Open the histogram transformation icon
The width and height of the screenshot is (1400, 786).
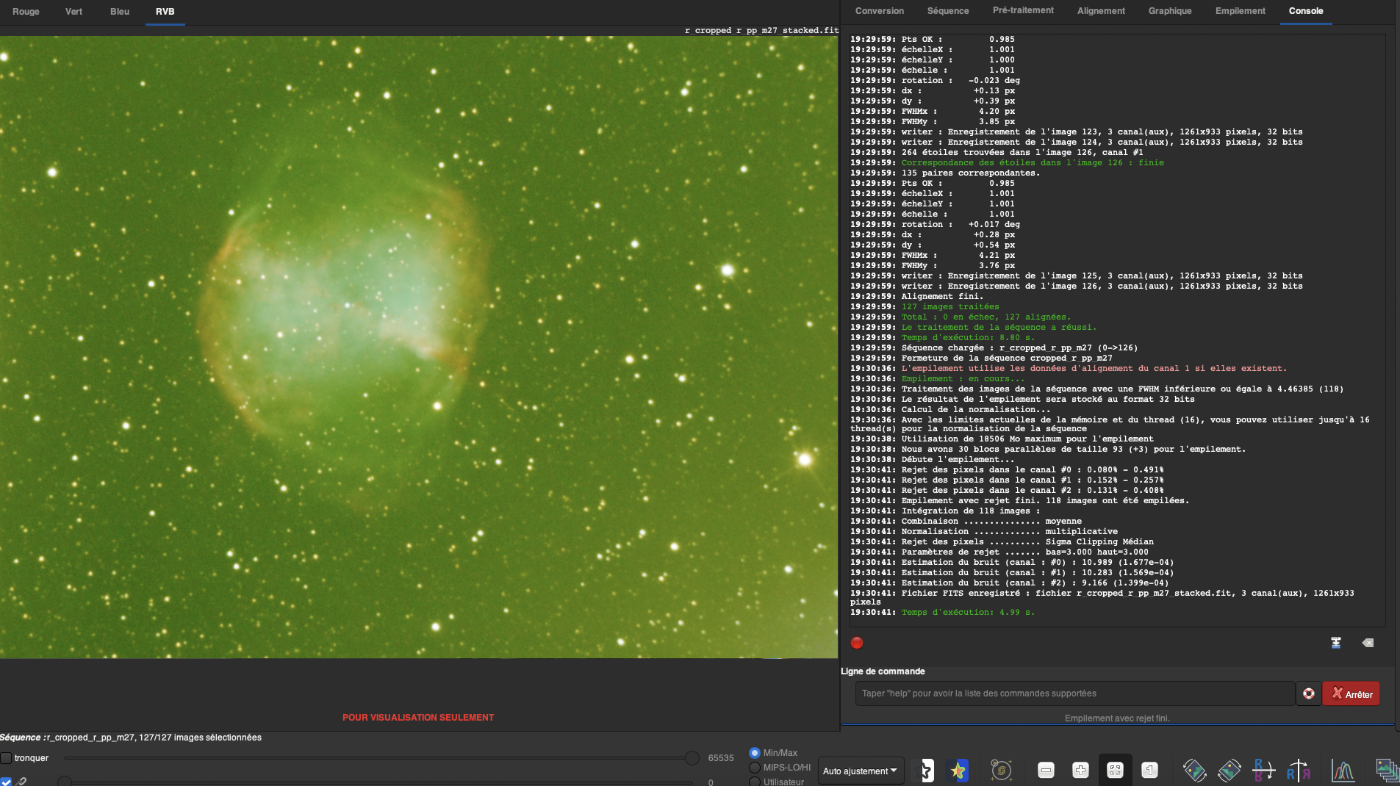tap(1342, 770)
